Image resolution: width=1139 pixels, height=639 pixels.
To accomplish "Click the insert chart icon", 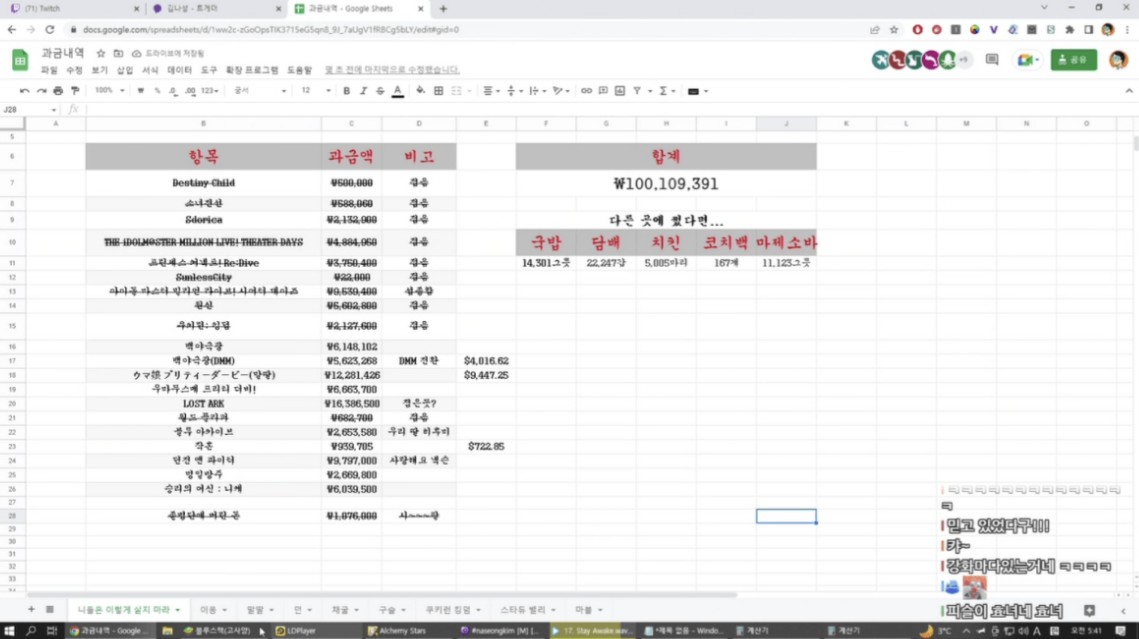I will pyautogui.click(x=620, y=91).
